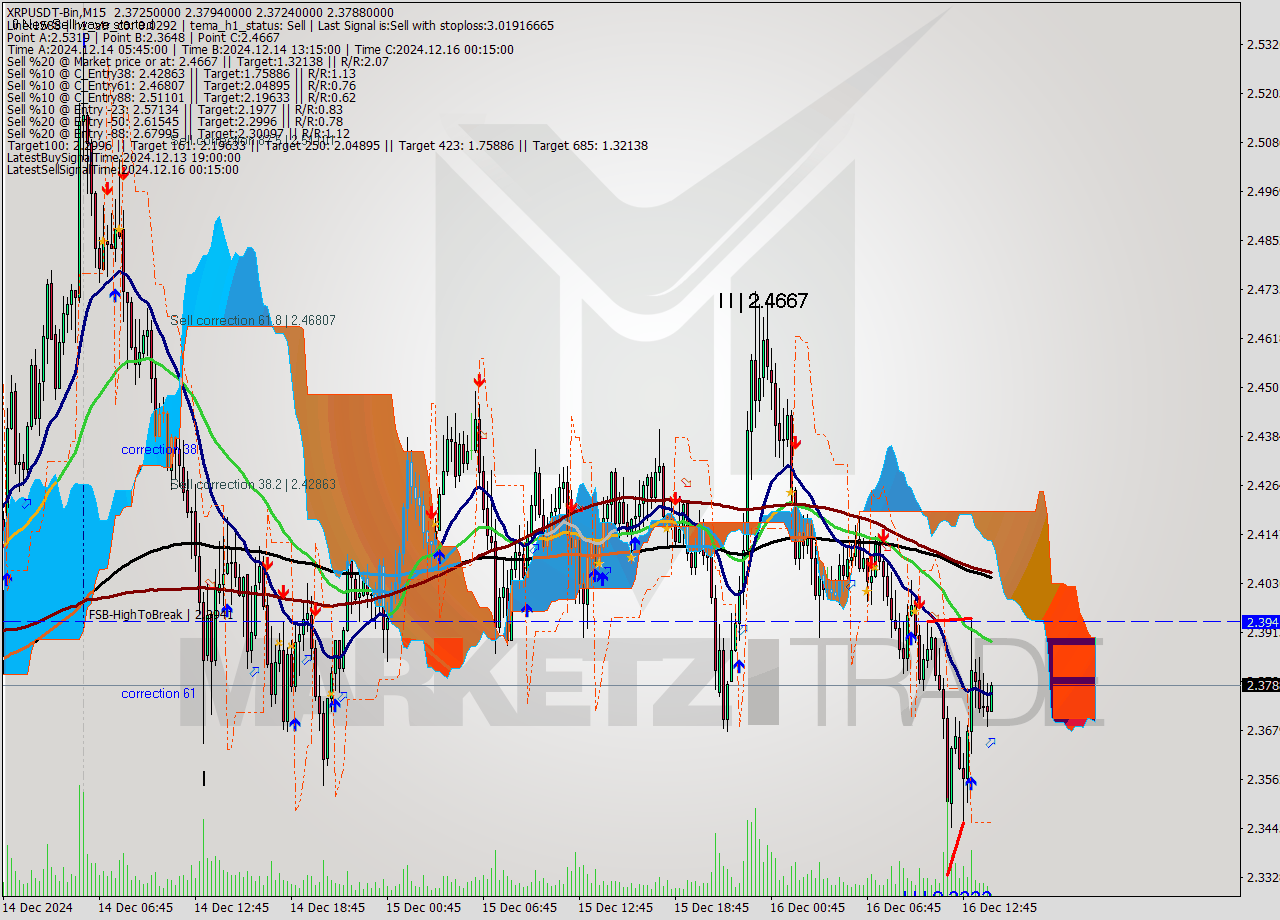Click the 'Sell %10 @ C_Entry38: 2.42863' line
The width and height of the screenshot is (1280, 920).
[181, 73]
